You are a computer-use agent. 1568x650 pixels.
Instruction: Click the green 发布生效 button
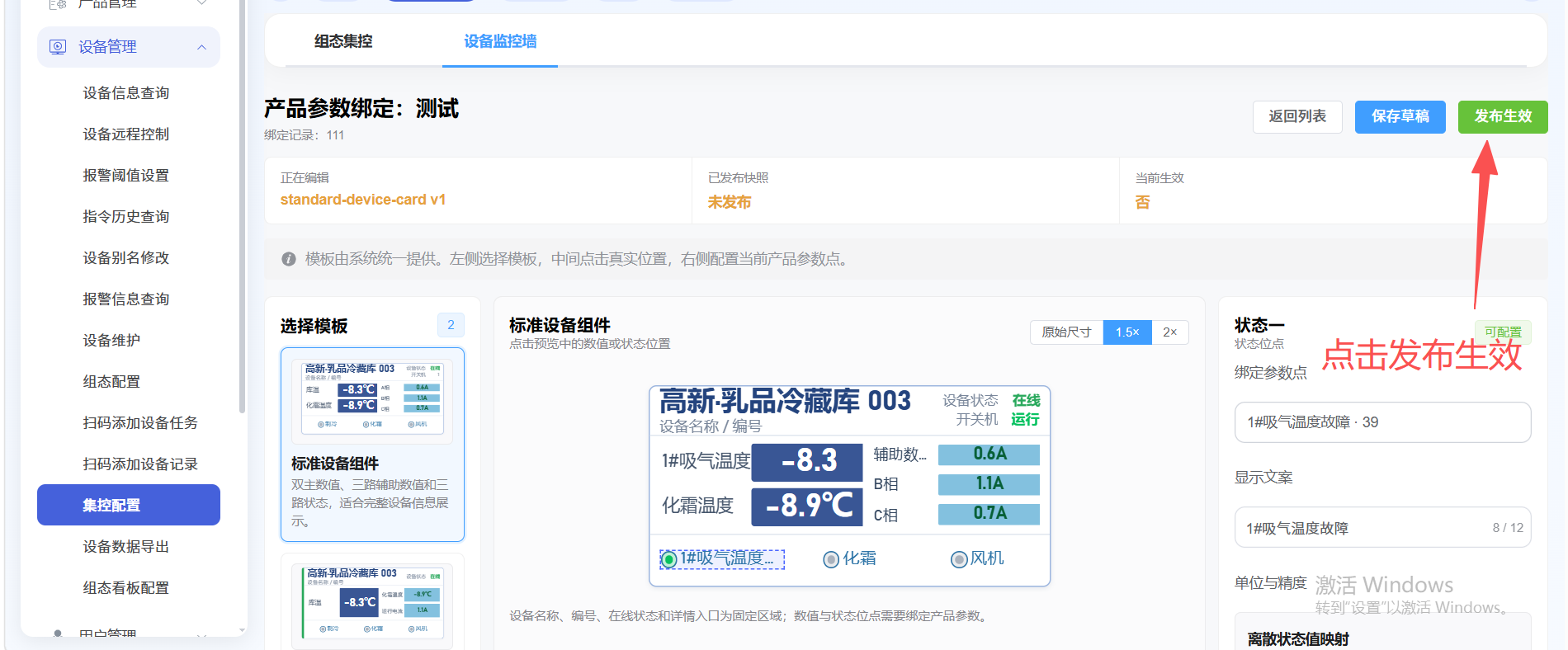pos(1503,116)
